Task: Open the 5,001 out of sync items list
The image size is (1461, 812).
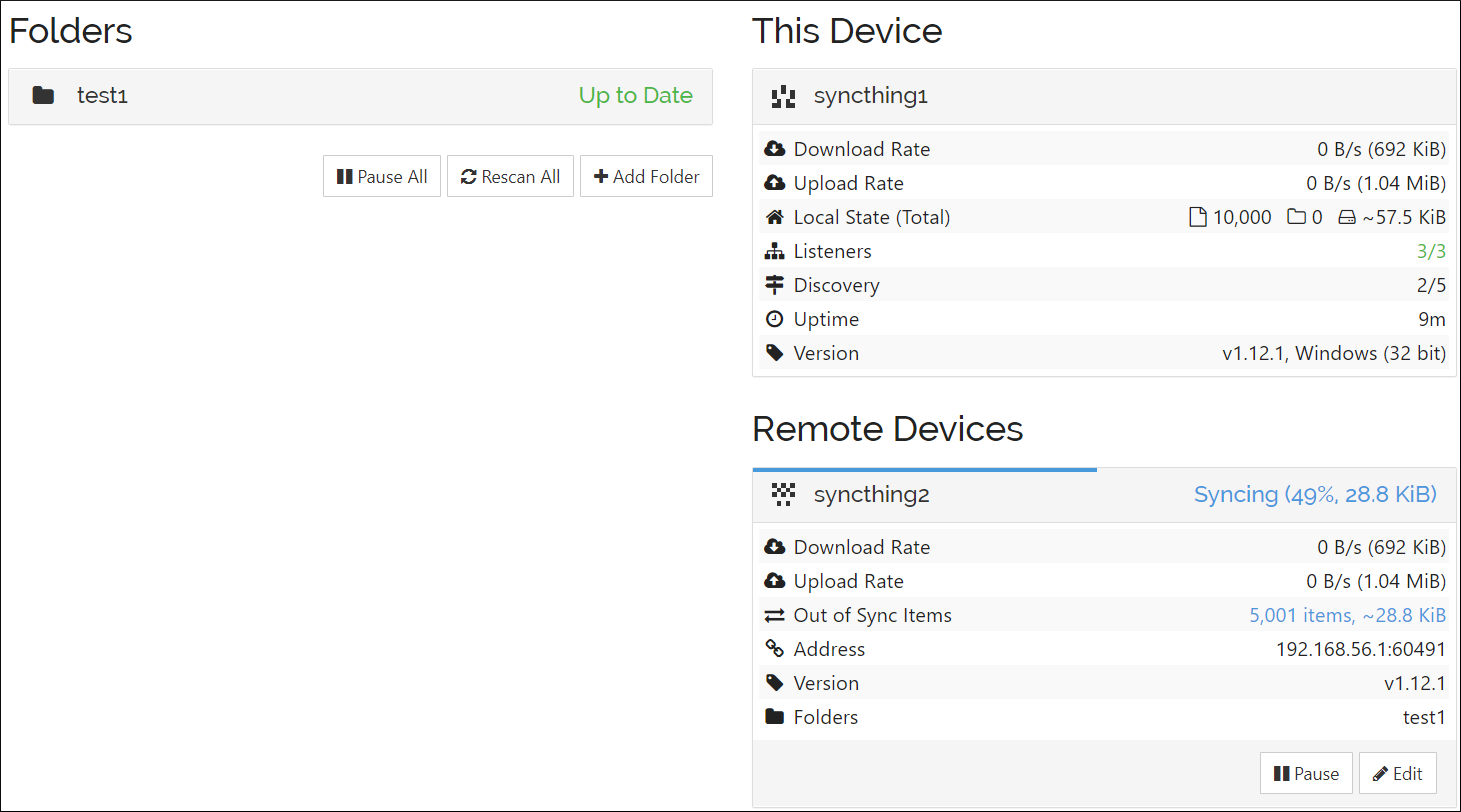Action: pyautogui.click(x=1347, y=615)
